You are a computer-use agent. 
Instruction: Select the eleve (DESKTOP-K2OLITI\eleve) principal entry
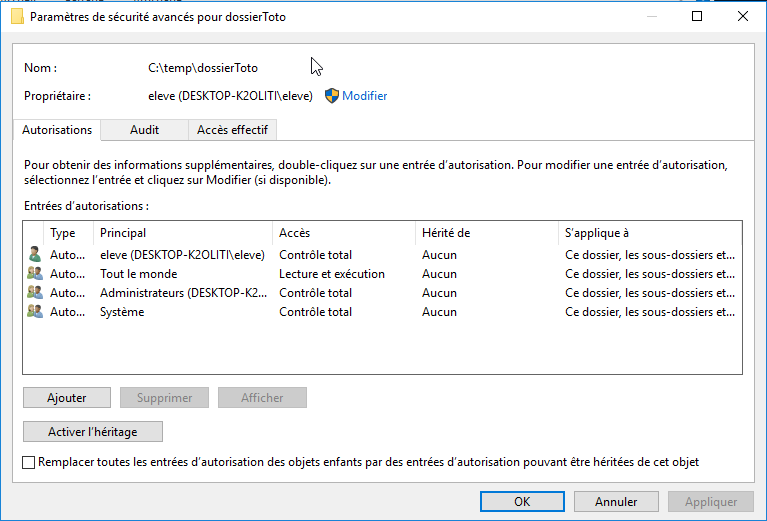pyautogui.click(x=182, y=255)
